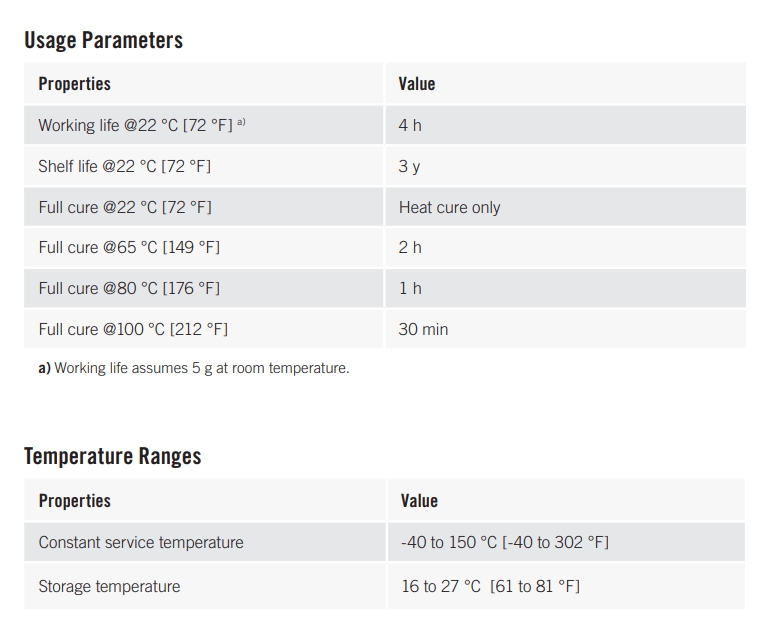Screen dimensions: 764x629
Task: Click the 2 h cure value
Action: [x=410, y=247]
